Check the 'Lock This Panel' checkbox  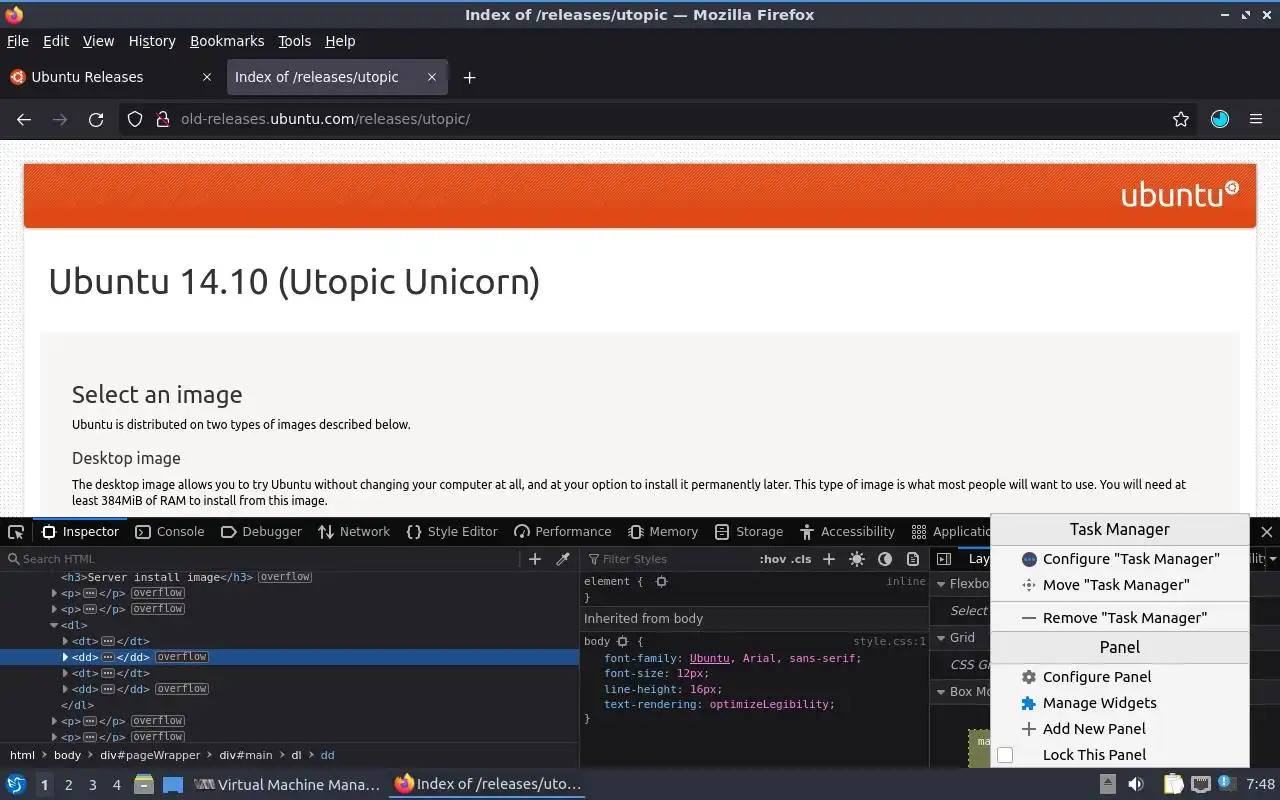[1005, 755]
